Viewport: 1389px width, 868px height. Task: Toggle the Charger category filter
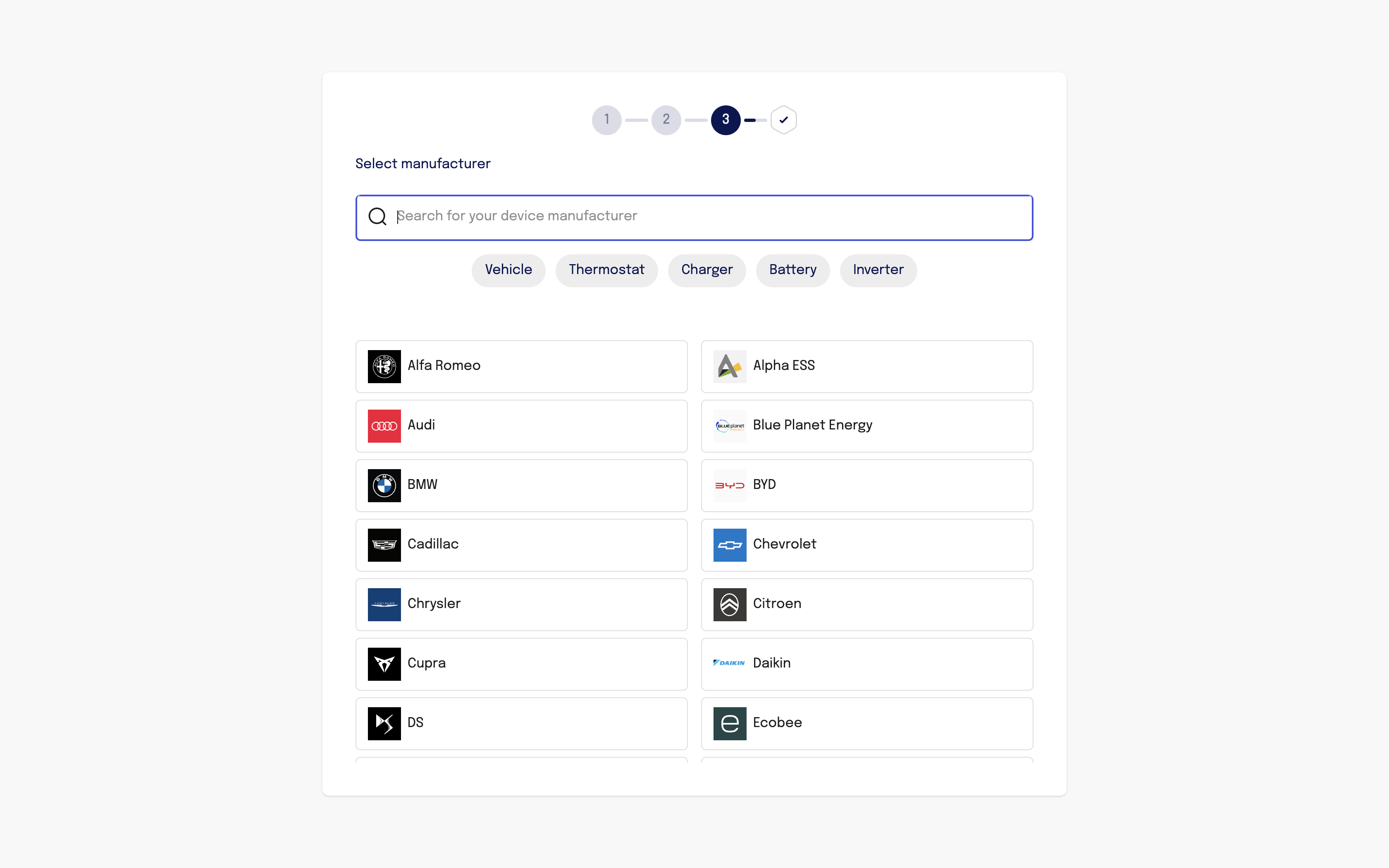(707, 270)
